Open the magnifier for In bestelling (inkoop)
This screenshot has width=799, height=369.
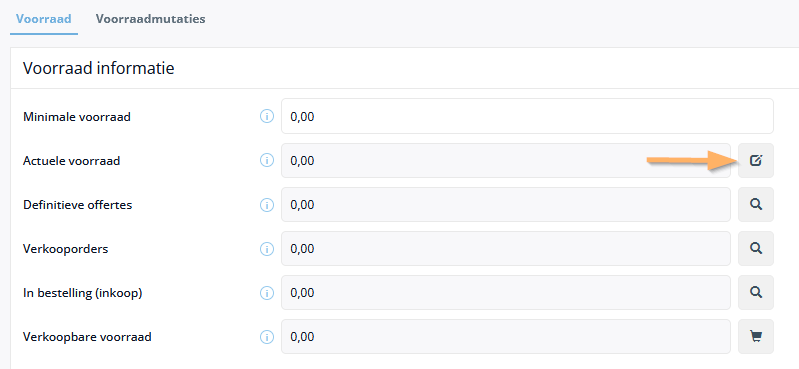756,293
